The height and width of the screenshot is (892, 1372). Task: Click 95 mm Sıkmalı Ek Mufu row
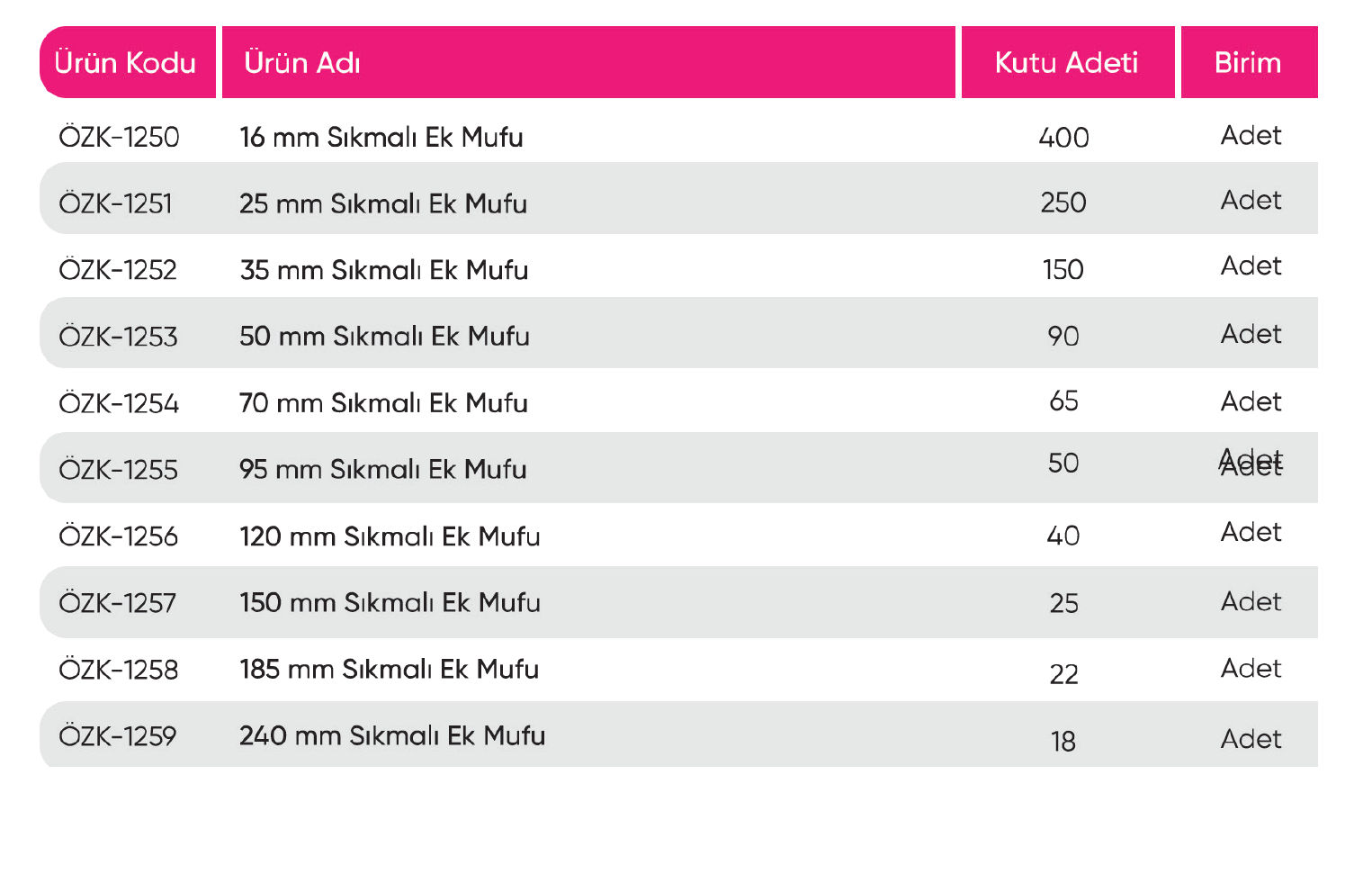coord(383,470)
